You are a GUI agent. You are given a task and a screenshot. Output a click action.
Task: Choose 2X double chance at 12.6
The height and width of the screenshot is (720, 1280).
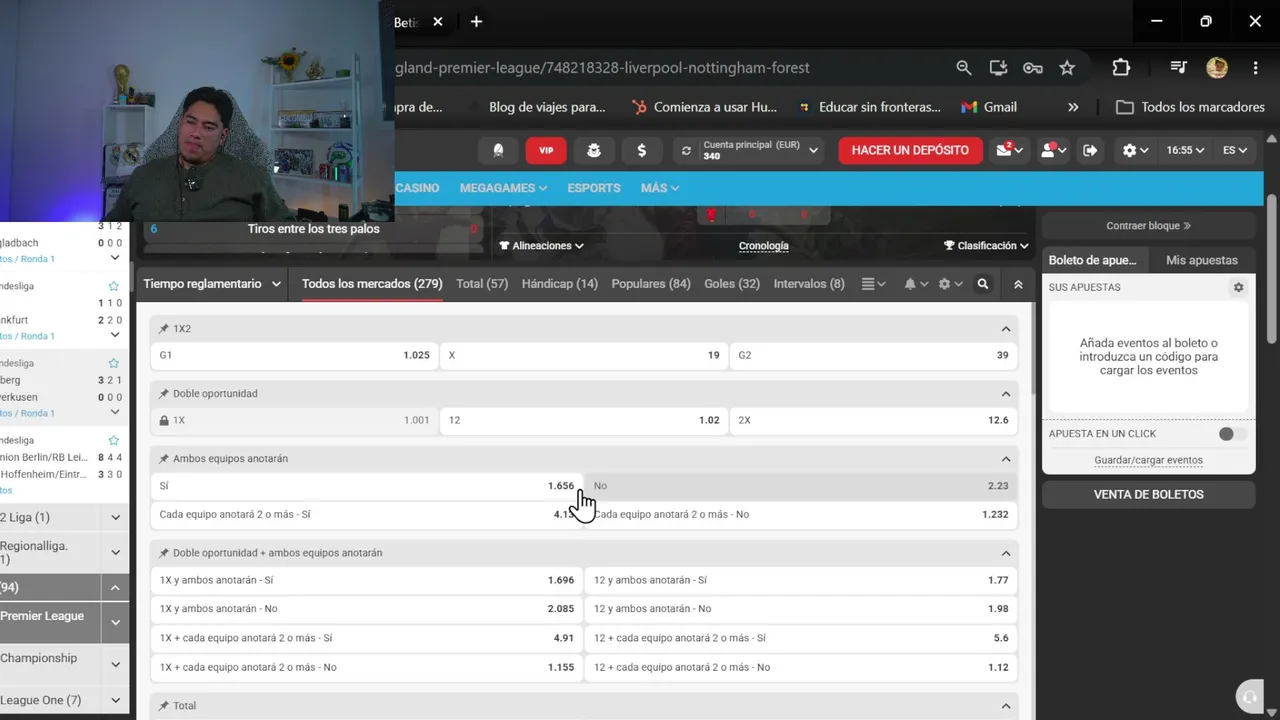point(873,420)
